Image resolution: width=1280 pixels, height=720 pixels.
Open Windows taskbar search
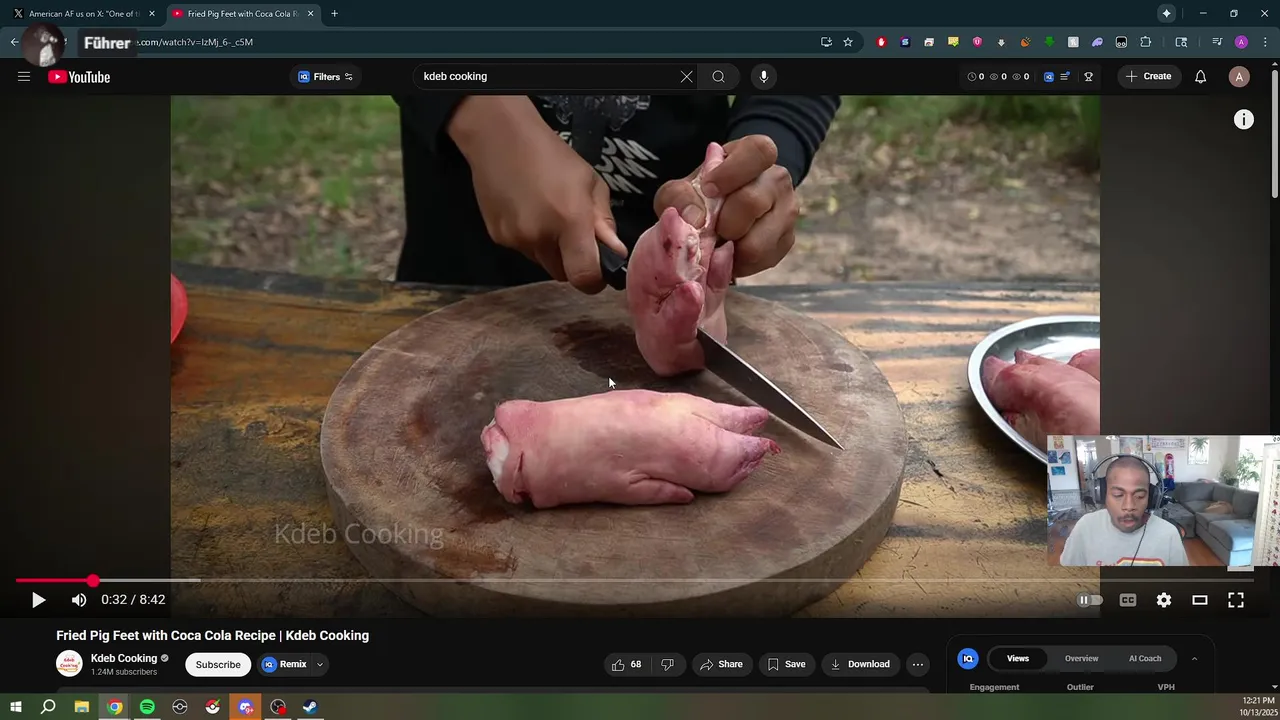pyautogui.click(x=48, y=707)
